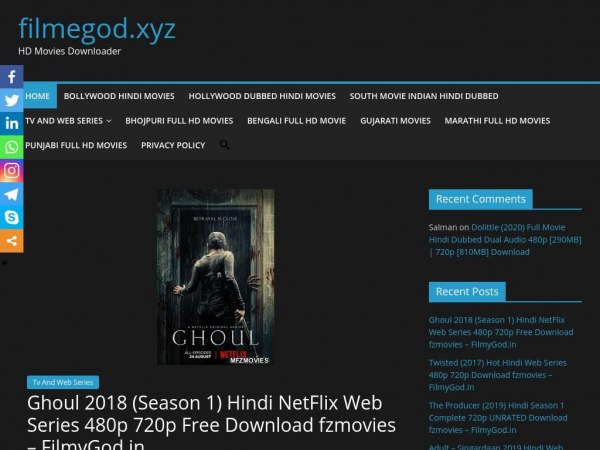
Task: Open the Dolittle (2020) comment link
Action: pos(505,240)
